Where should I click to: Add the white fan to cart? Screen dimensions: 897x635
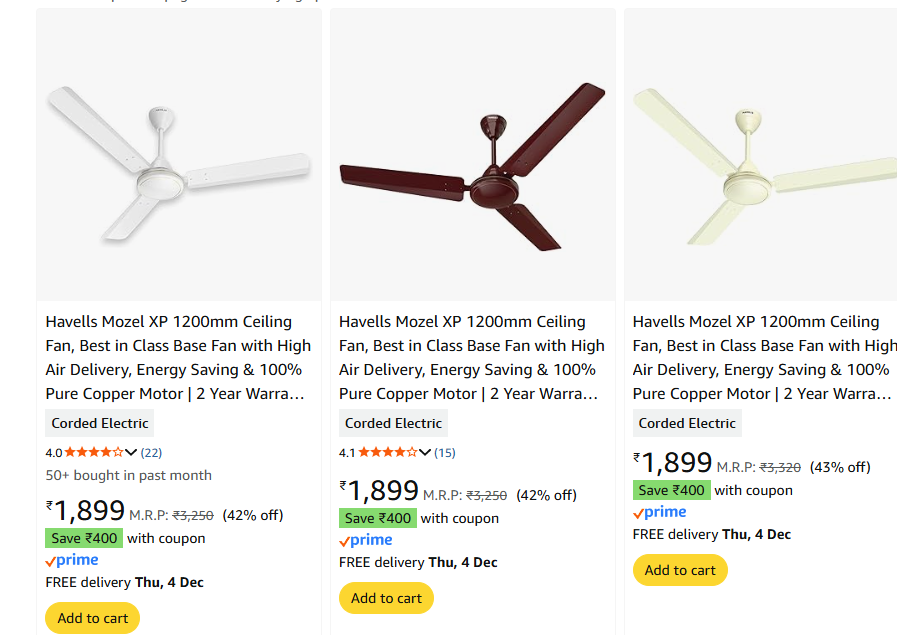click(x=93, y=618)
